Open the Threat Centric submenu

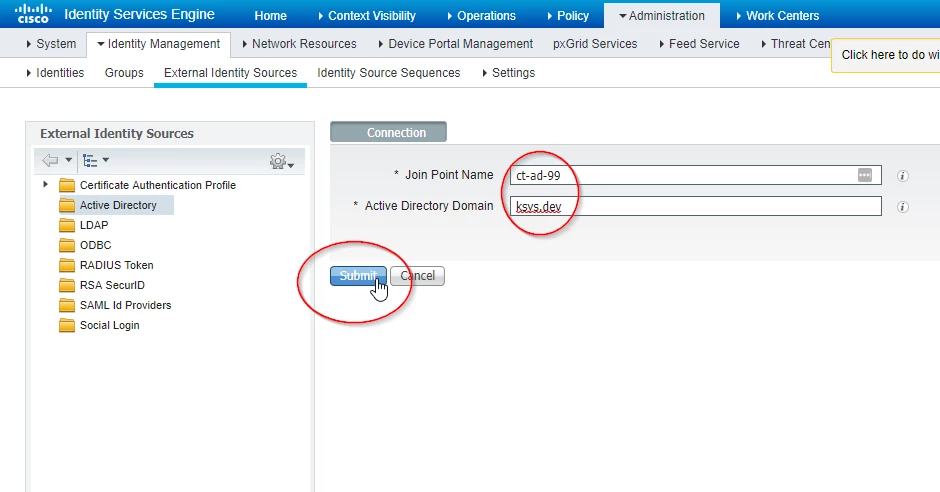click(x=795, y=44)
